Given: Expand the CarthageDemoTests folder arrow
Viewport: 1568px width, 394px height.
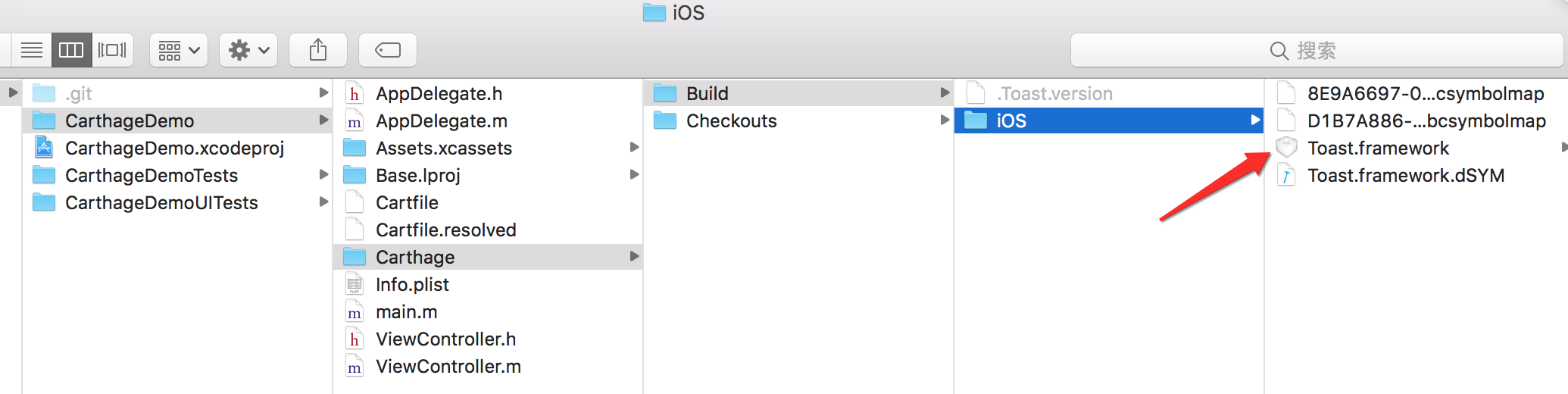Looking at the screenshot, I should tap(323, 175).
